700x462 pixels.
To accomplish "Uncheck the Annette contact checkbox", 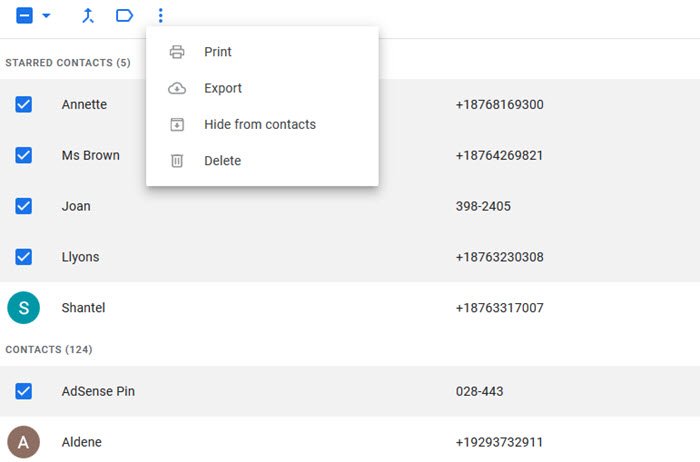I will 24,104.
